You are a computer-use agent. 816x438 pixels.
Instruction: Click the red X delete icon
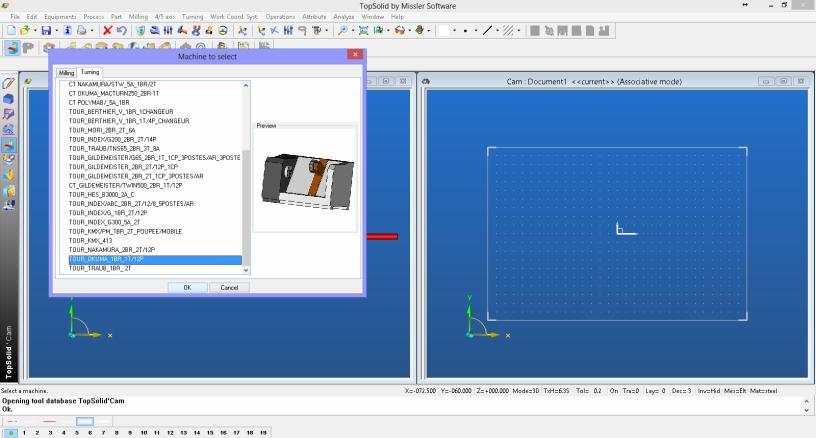point(107,31)
